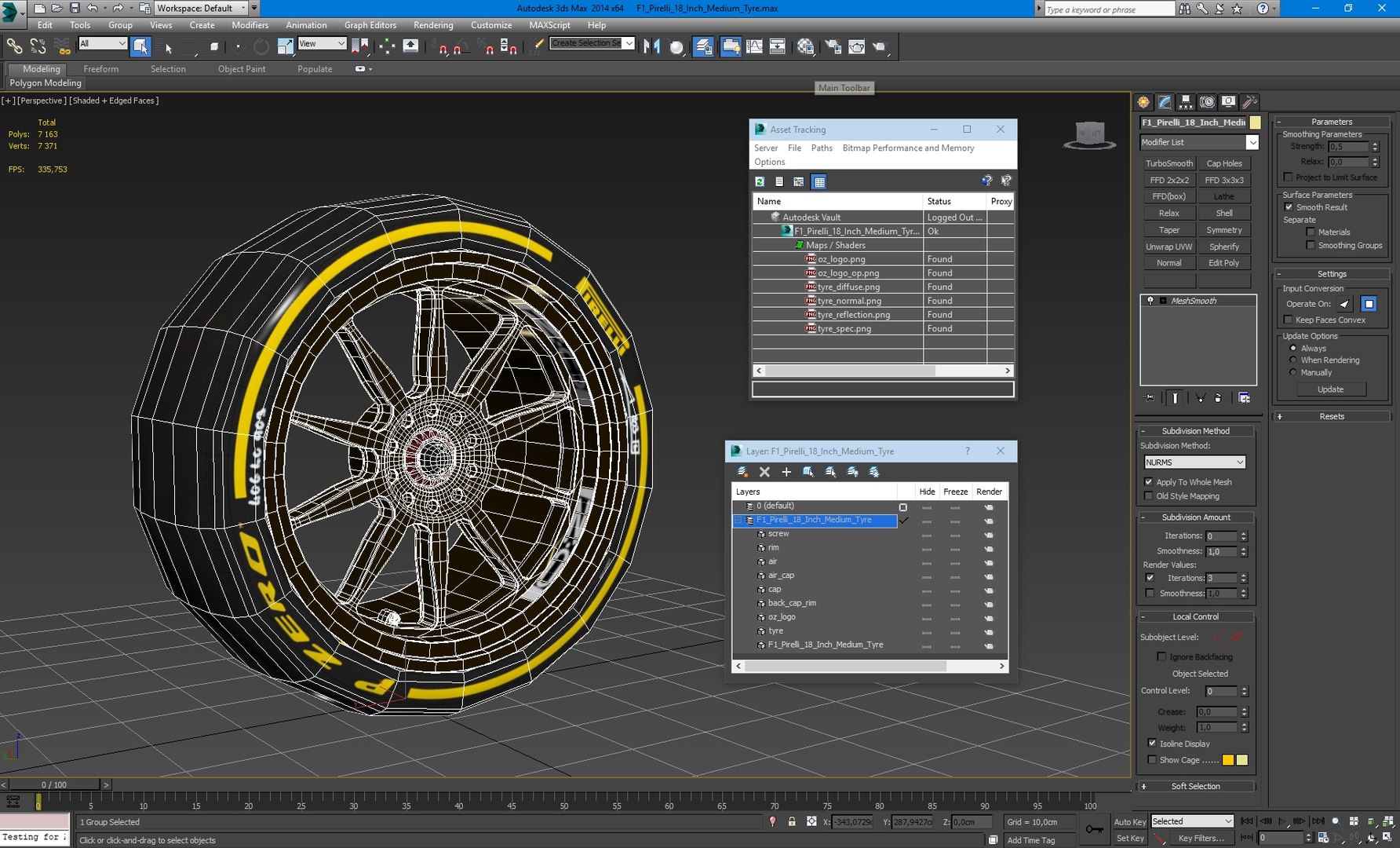The width and height of the screenshot is (1400, 848).
Task: Select Manually update option
Action: click(1293, 372)
